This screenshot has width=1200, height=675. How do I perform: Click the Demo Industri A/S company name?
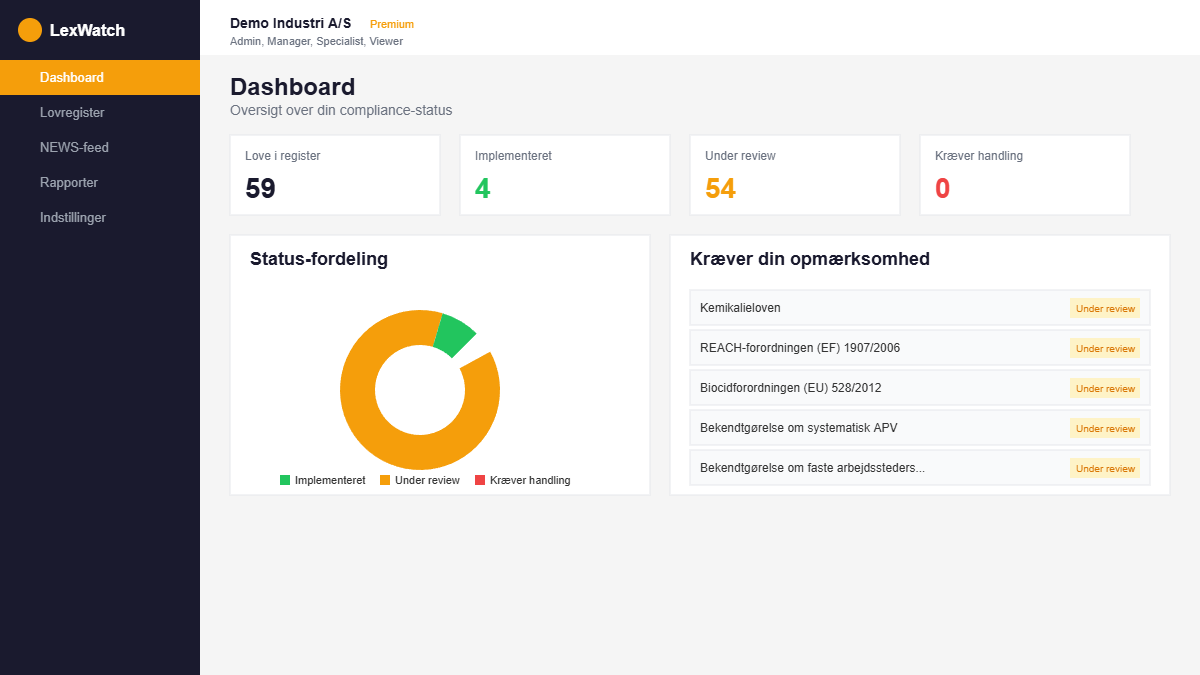tap(290, 23)
